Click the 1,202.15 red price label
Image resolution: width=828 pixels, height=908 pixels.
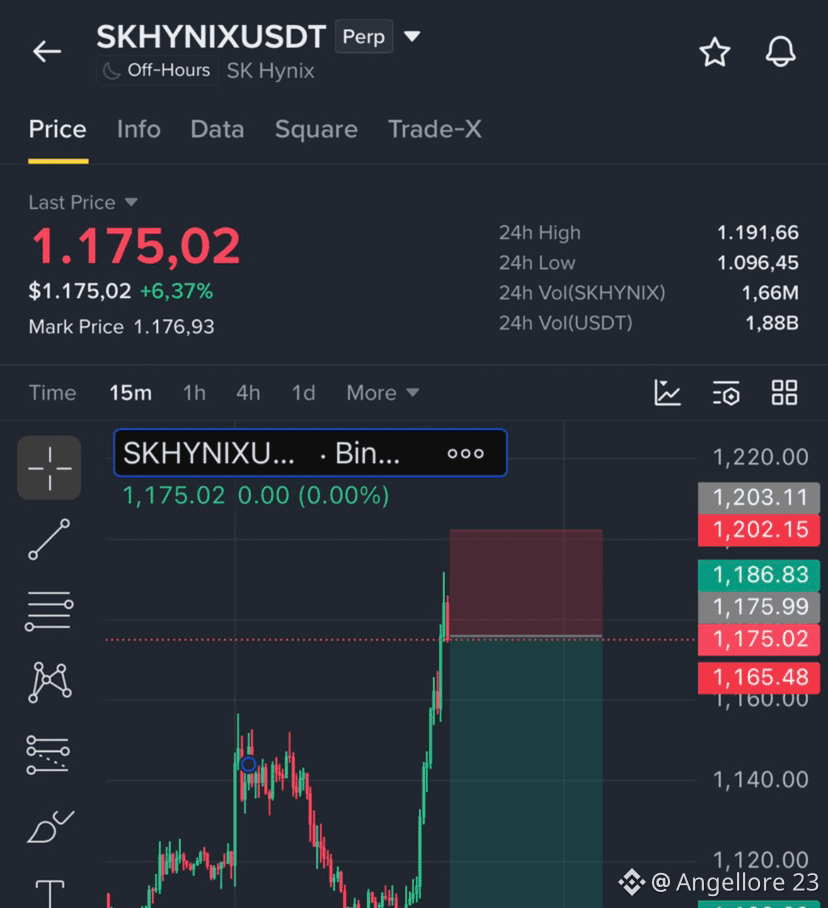tap(759, 530)
